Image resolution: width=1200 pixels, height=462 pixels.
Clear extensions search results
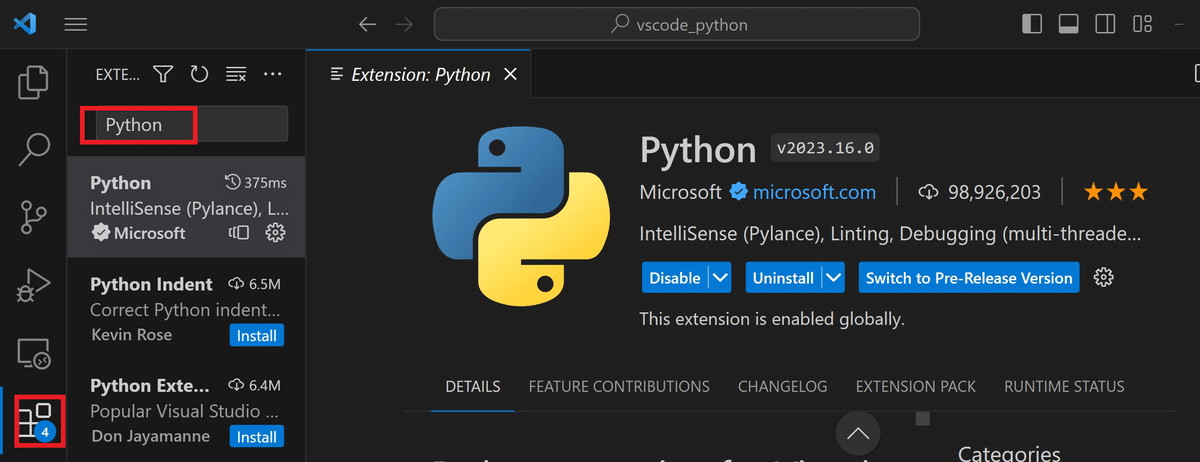pos(236,74)
